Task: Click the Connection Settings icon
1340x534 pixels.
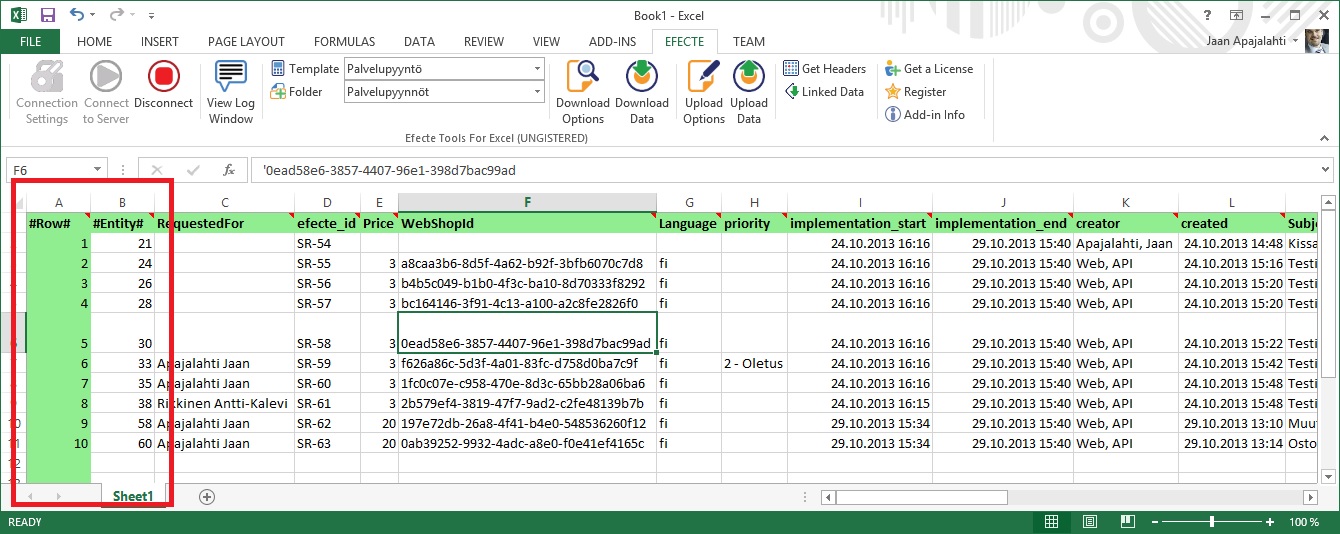Action: (46, 77)
